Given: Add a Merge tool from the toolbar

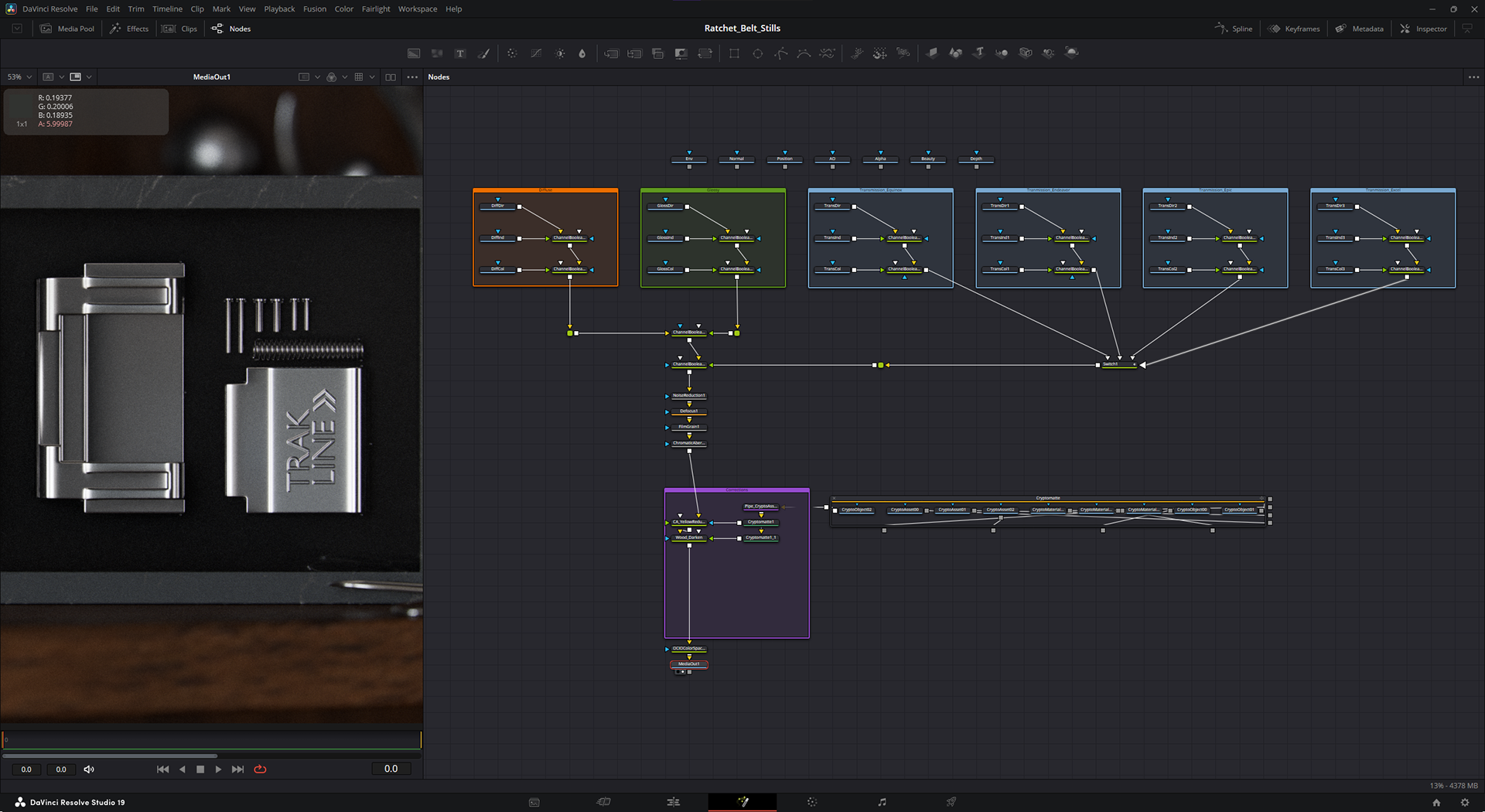Looking at the screenshot, I should click(611, 53).
